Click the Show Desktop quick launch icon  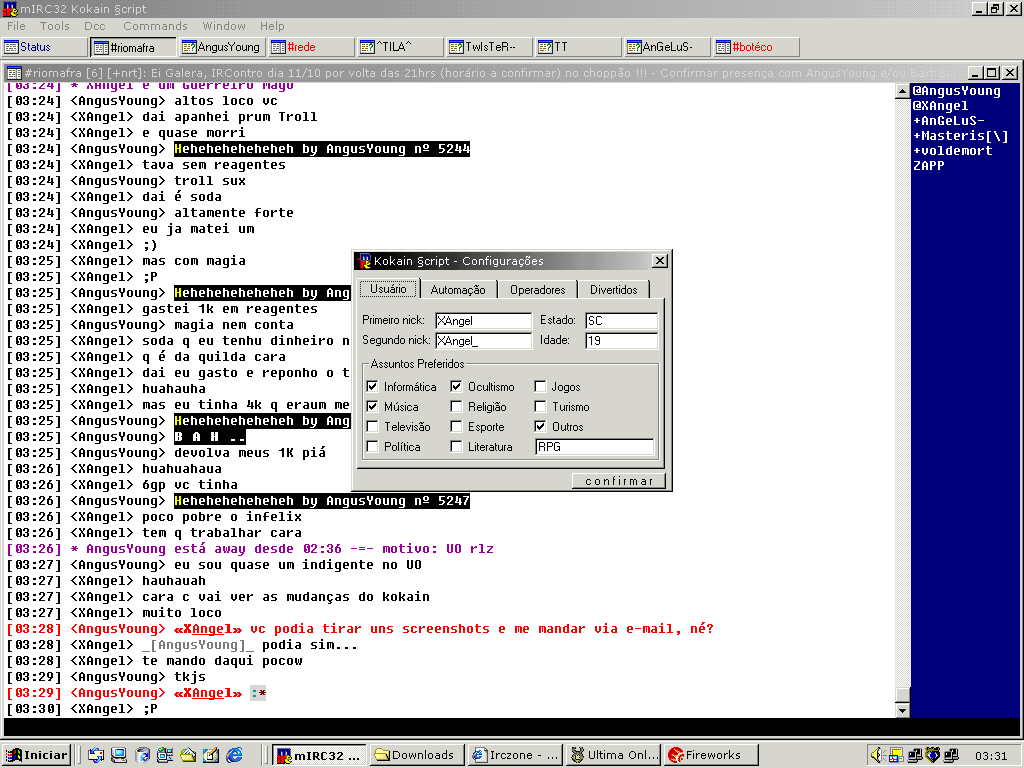pyautogui.click(x=119, y=755)
